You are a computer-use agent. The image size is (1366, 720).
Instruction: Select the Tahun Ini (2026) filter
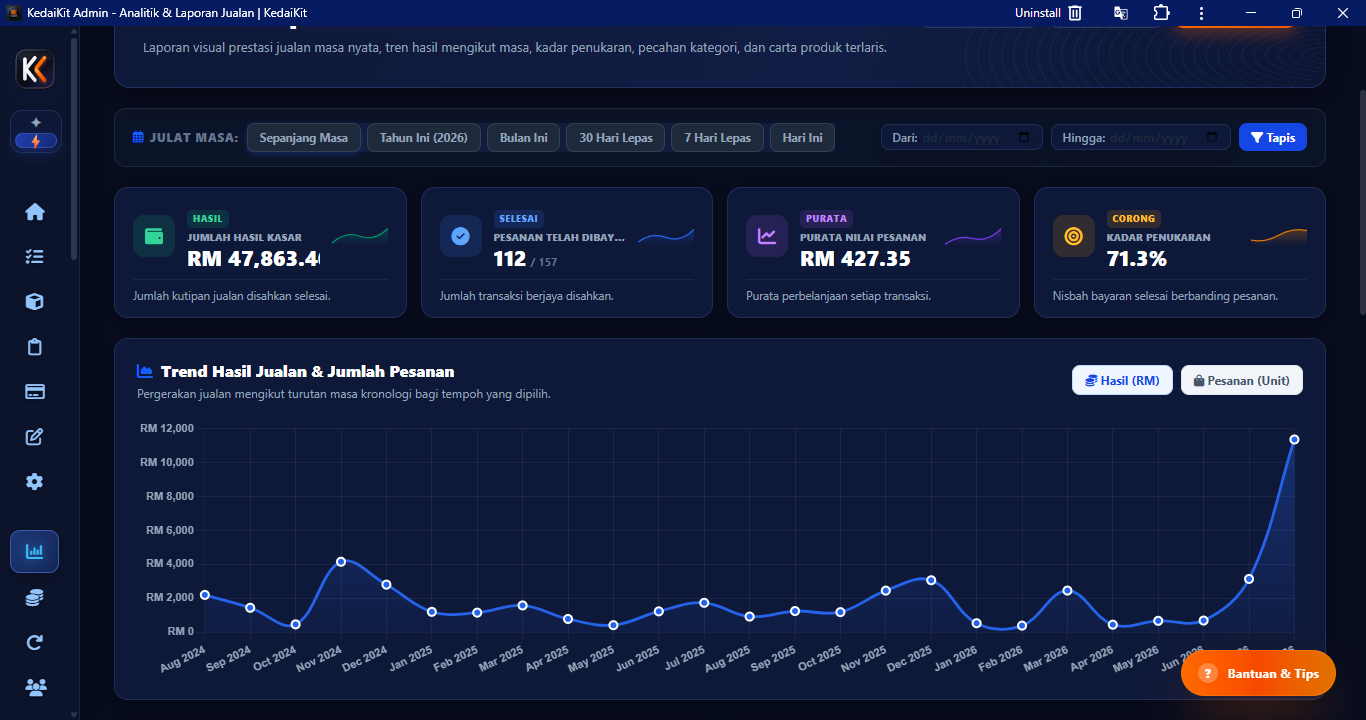[x=424, y=138]
